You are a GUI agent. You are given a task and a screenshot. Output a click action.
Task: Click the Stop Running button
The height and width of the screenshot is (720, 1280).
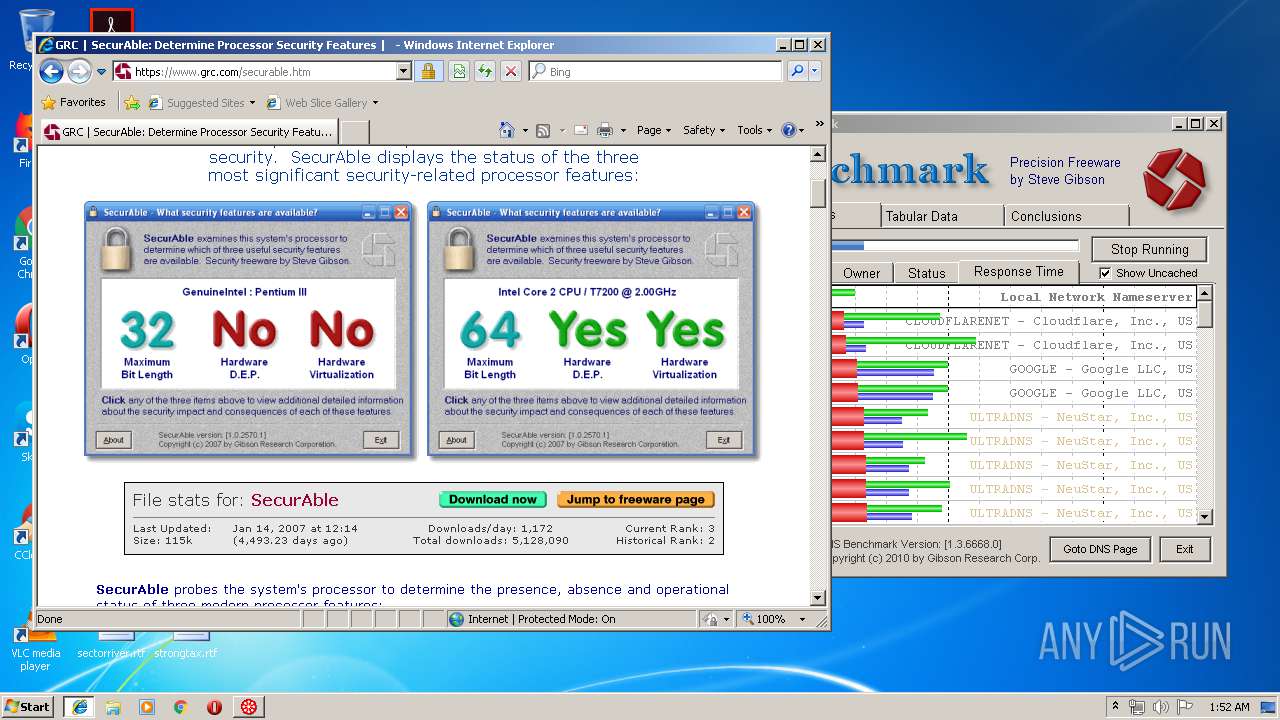tap(1149, 249)
